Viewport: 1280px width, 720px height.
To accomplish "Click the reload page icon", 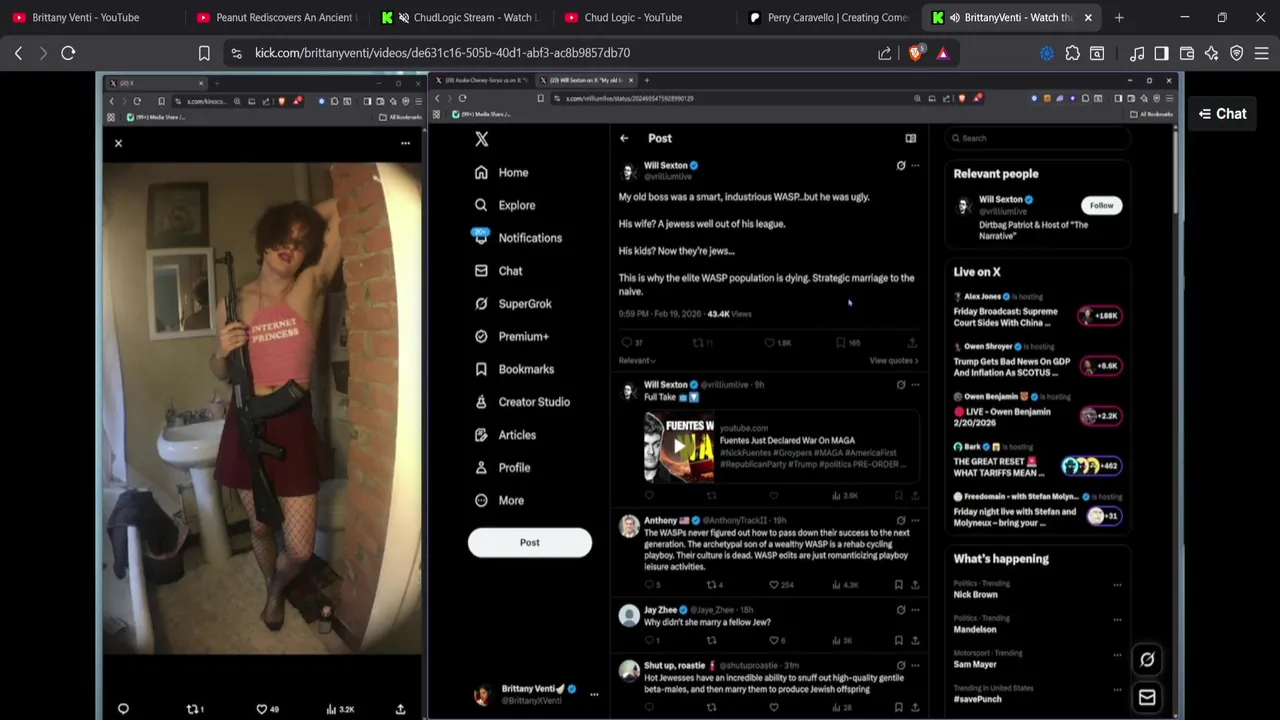I will pos(68,53).
